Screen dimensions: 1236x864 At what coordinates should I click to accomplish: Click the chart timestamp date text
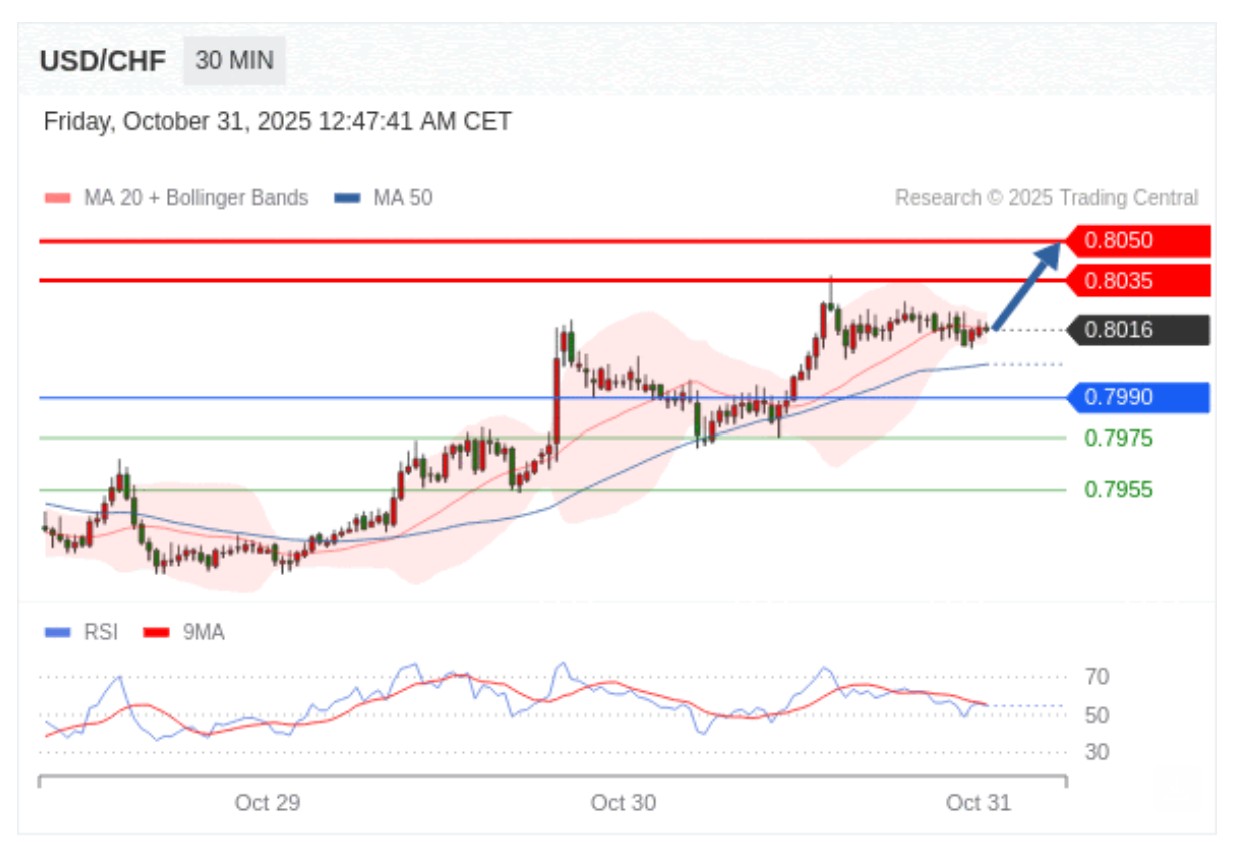(x=277, y=122)
